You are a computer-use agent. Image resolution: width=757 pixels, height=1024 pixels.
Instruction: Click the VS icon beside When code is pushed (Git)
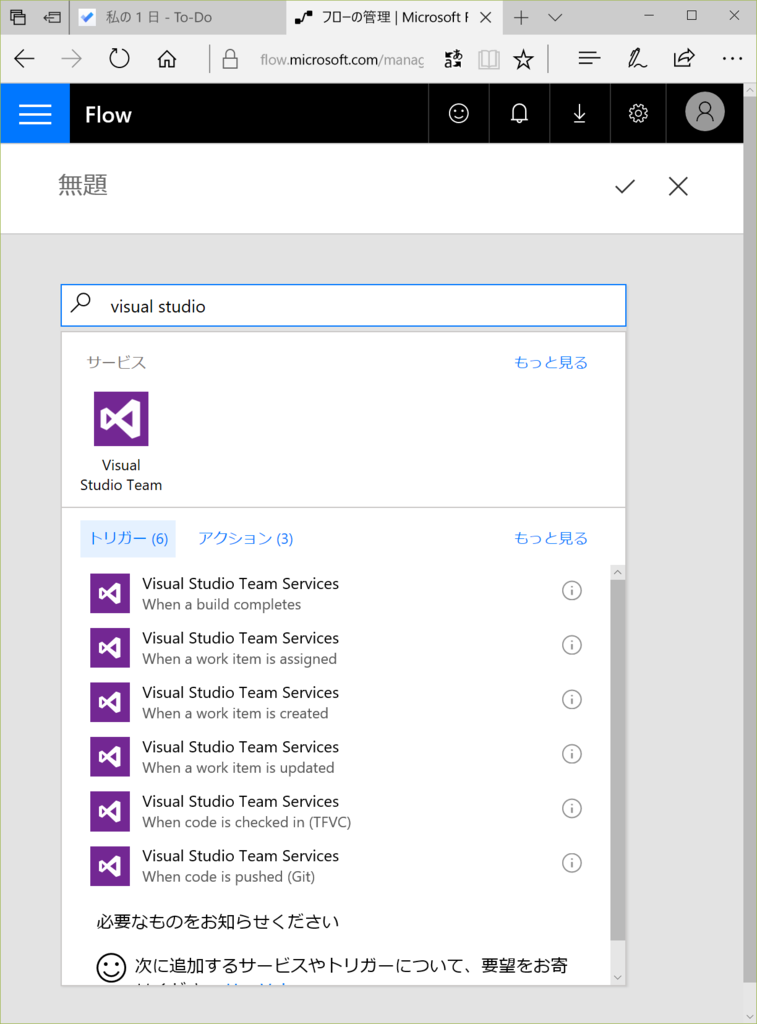[110, 865]
